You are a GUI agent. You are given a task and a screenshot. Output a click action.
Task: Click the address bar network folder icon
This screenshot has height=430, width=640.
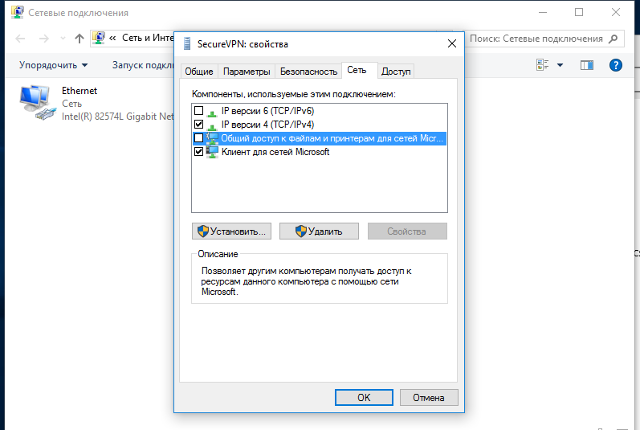[x=98, y=38]
